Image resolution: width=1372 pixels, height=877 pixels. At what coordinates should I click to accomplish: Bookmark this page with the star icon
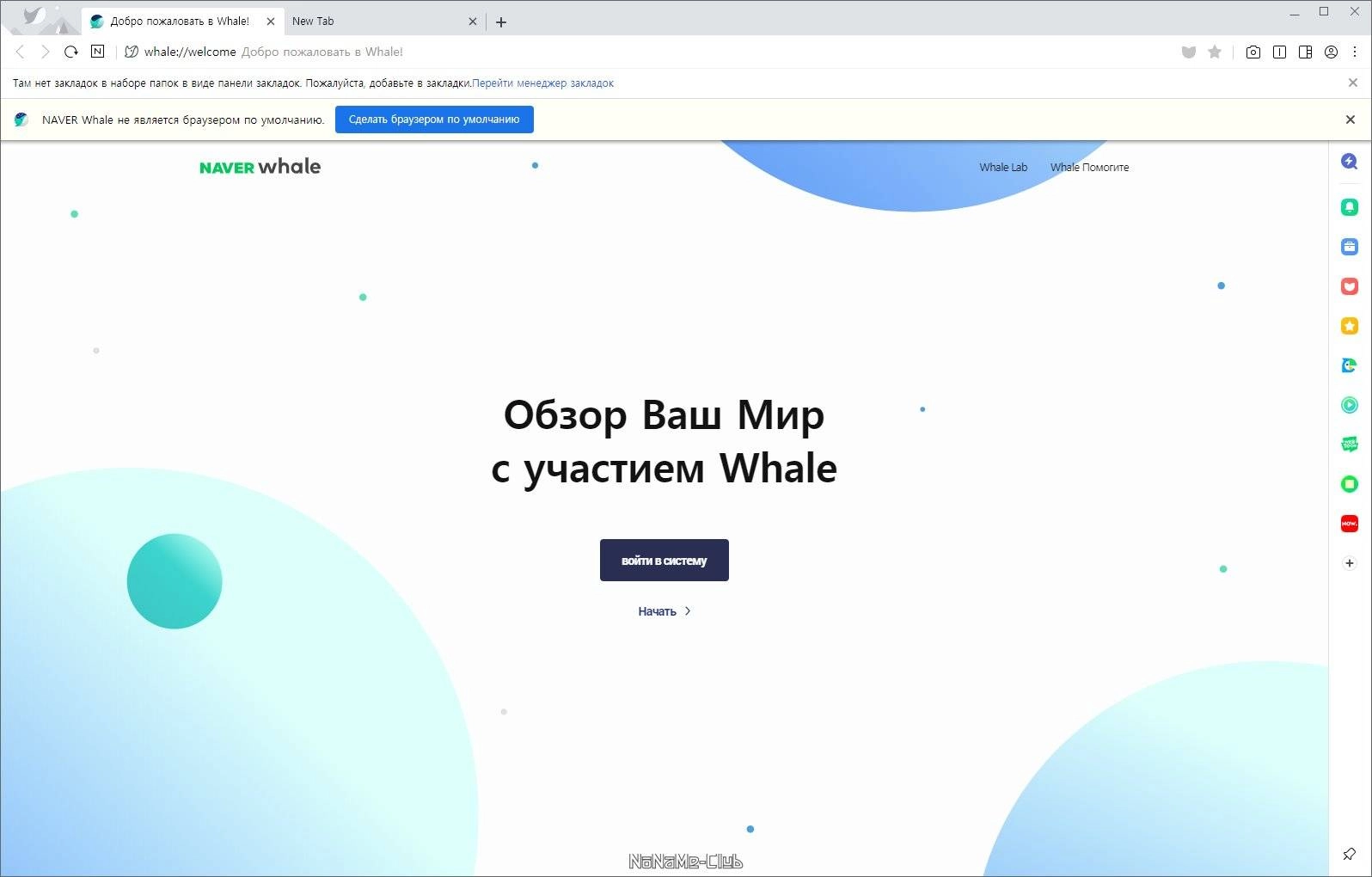point(1215,52)
